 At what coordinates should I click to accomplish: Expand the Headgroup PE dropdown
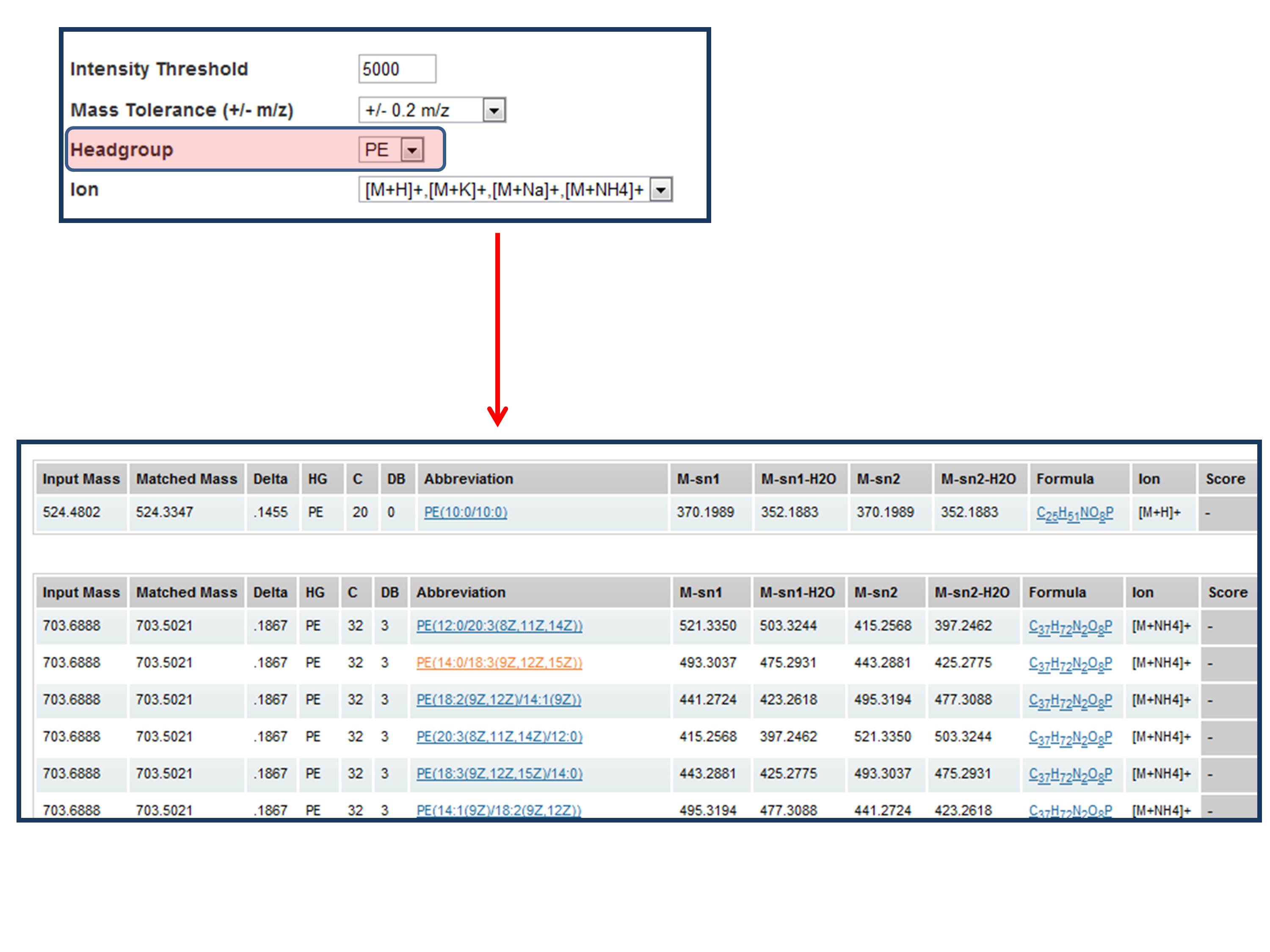point(411,150)
